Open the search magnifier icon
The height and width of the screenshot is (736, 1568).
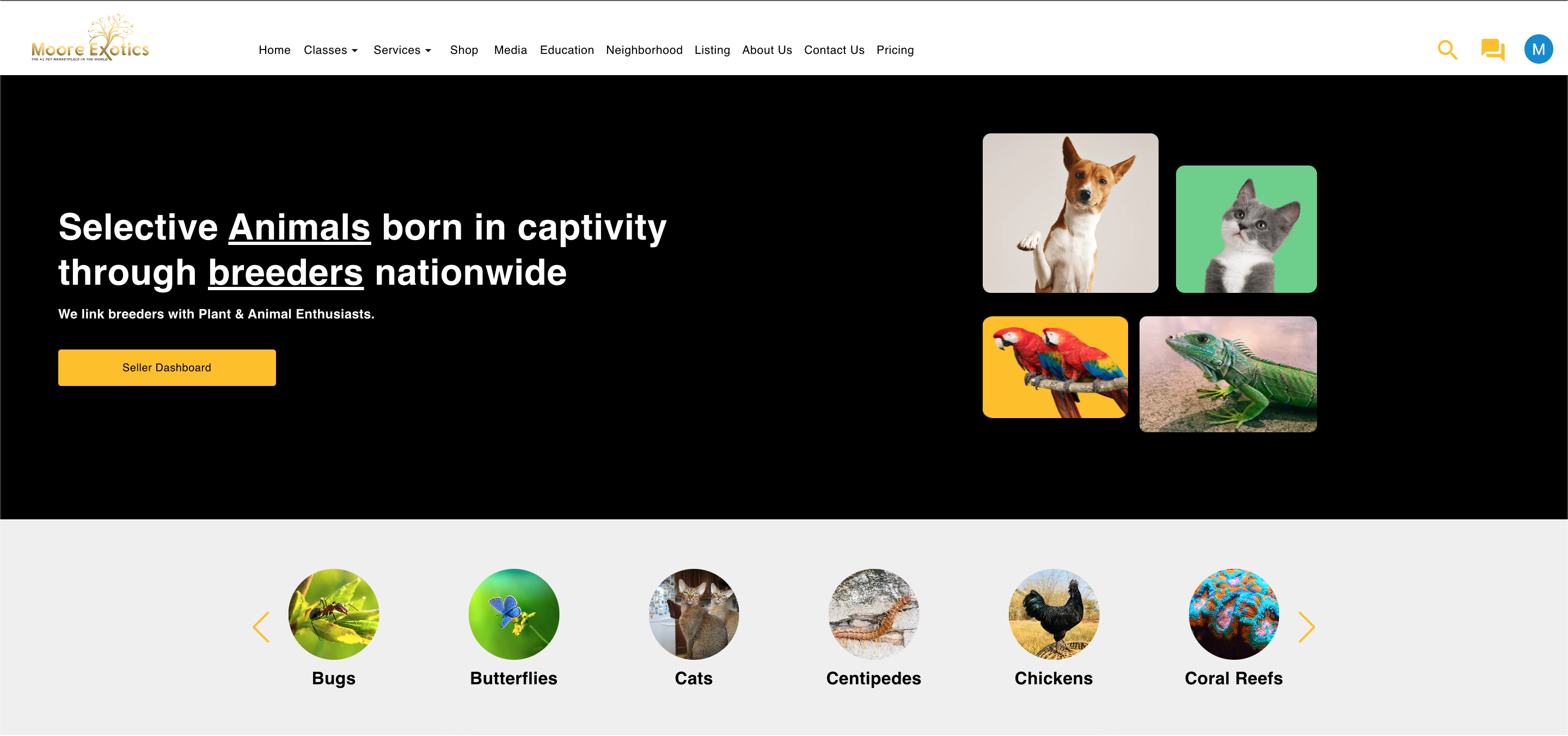[x=1447, y=50]
